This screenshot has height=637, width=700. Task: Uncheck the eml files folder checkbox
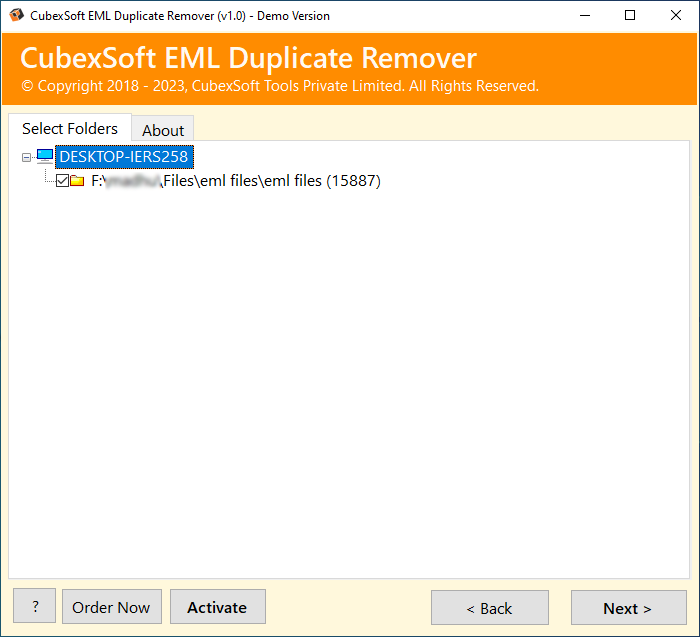[62, 181]
